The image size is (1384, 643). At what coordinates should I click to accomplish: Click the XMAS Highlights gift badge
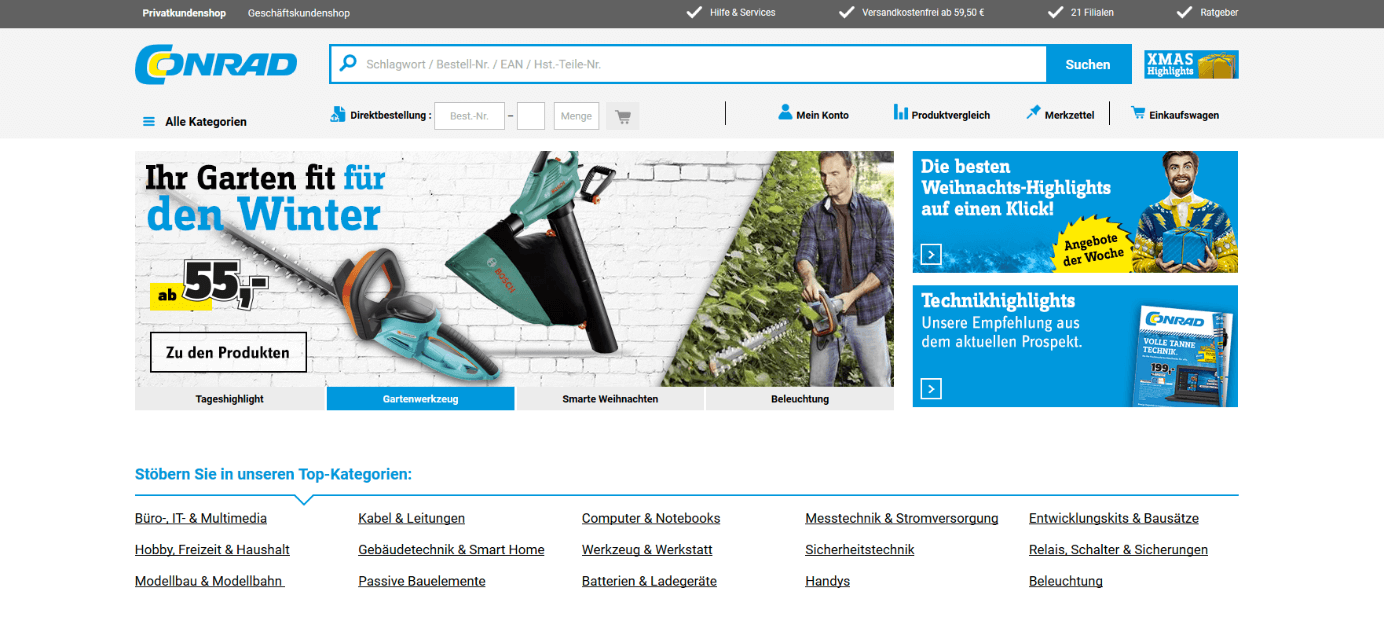pos(1191,65)
